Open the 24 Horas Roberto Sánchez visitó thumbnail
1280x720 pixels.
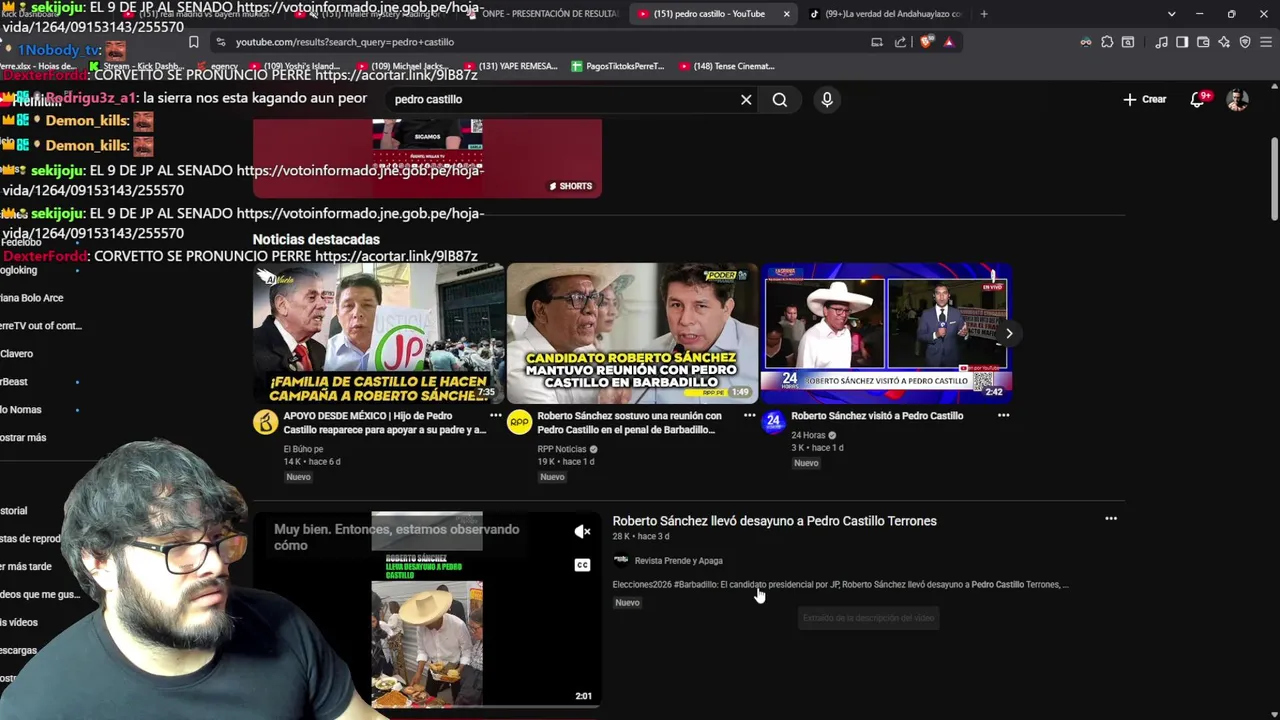(x=886, y=333)
